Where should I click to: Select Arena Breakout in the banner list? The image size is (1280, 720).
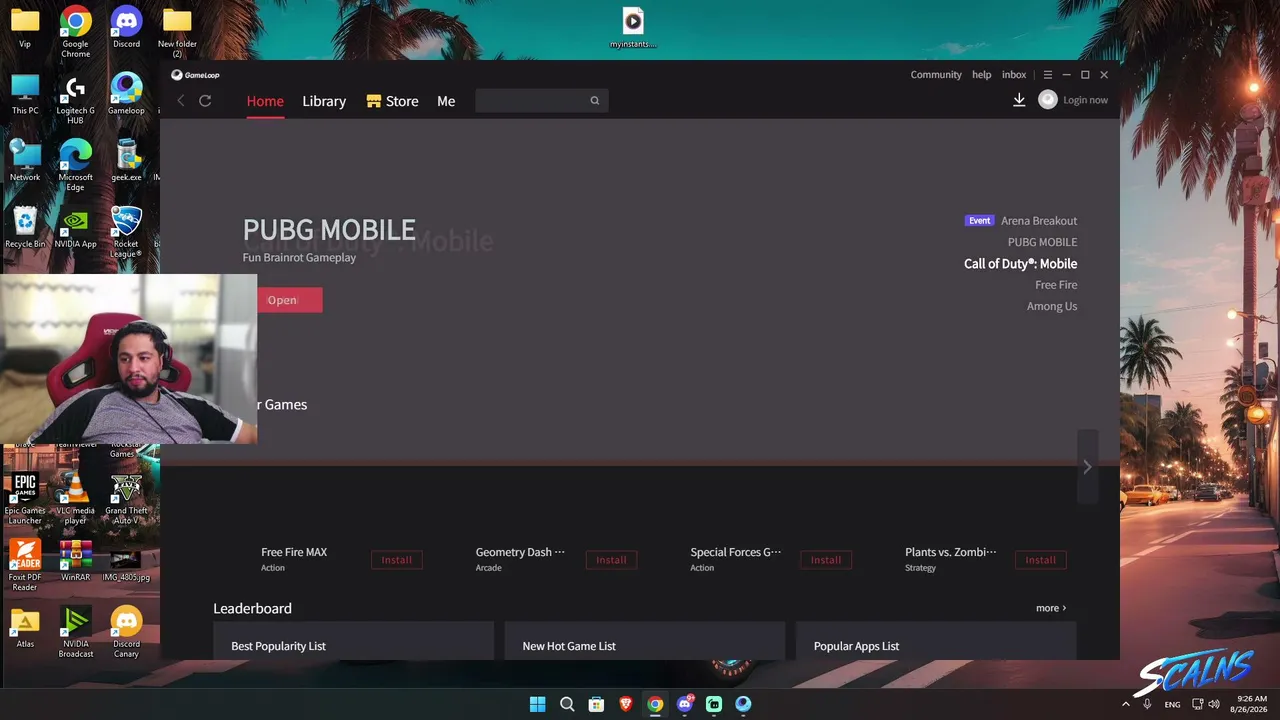1039,221
